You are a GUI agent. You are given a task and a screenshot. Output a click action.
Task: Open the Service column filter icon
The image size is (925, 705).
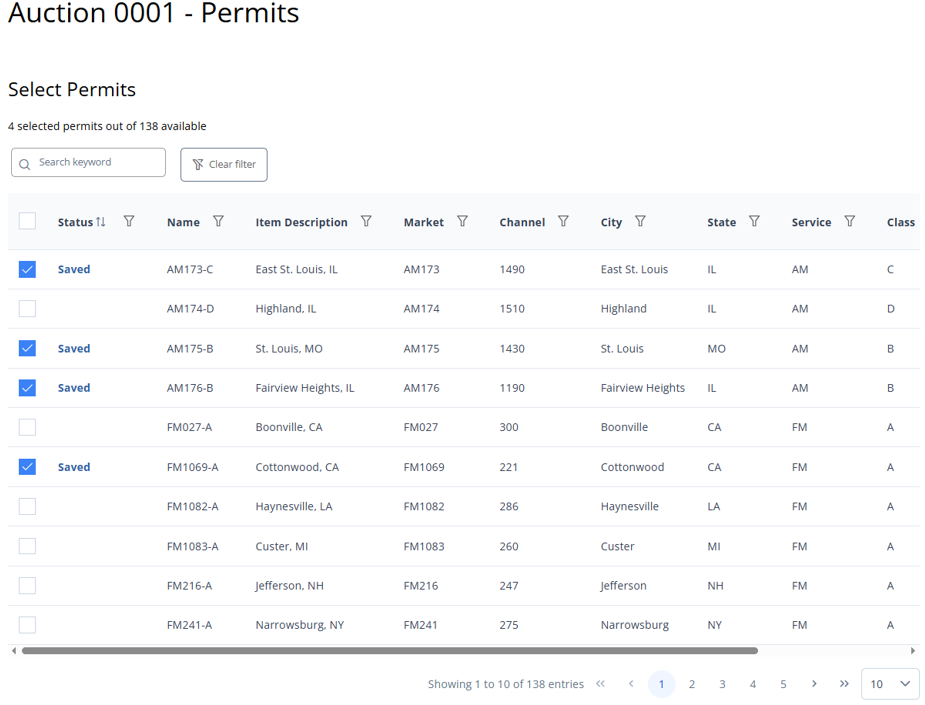(x=849, y=222)
